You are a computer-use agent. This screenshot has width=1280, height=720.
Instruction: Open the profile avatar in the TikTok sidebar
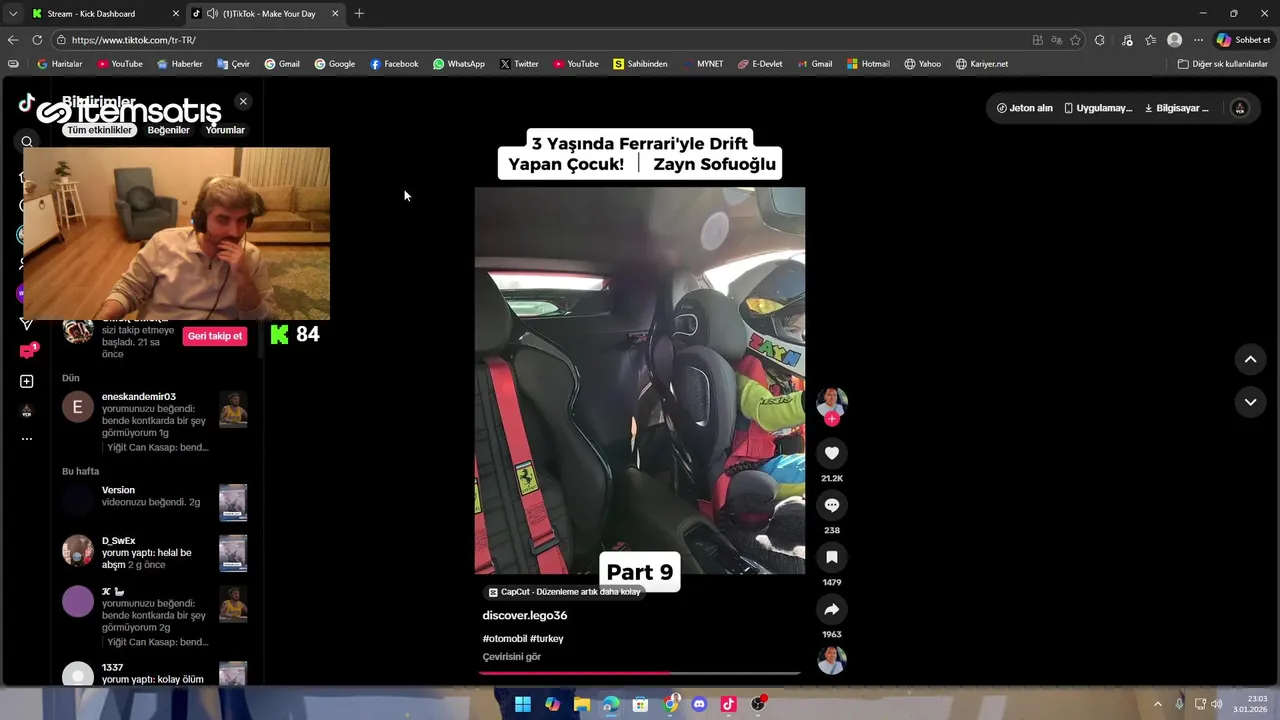tap(27, 410)
